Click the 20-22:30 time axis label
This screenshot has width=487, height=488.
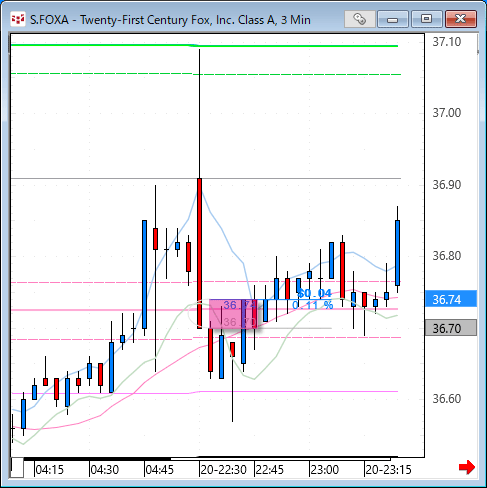point(224,470)
